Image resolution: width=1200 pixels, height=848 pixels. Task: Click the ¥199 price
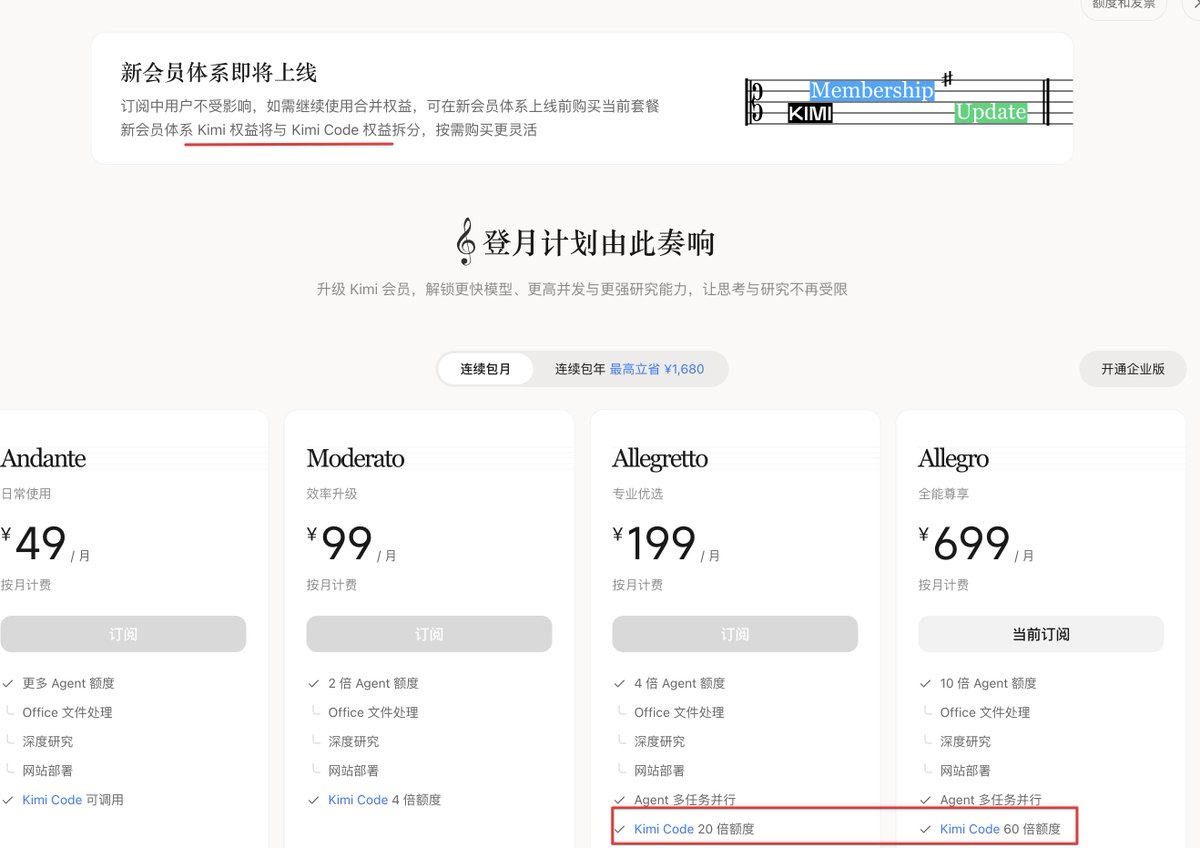655,544
